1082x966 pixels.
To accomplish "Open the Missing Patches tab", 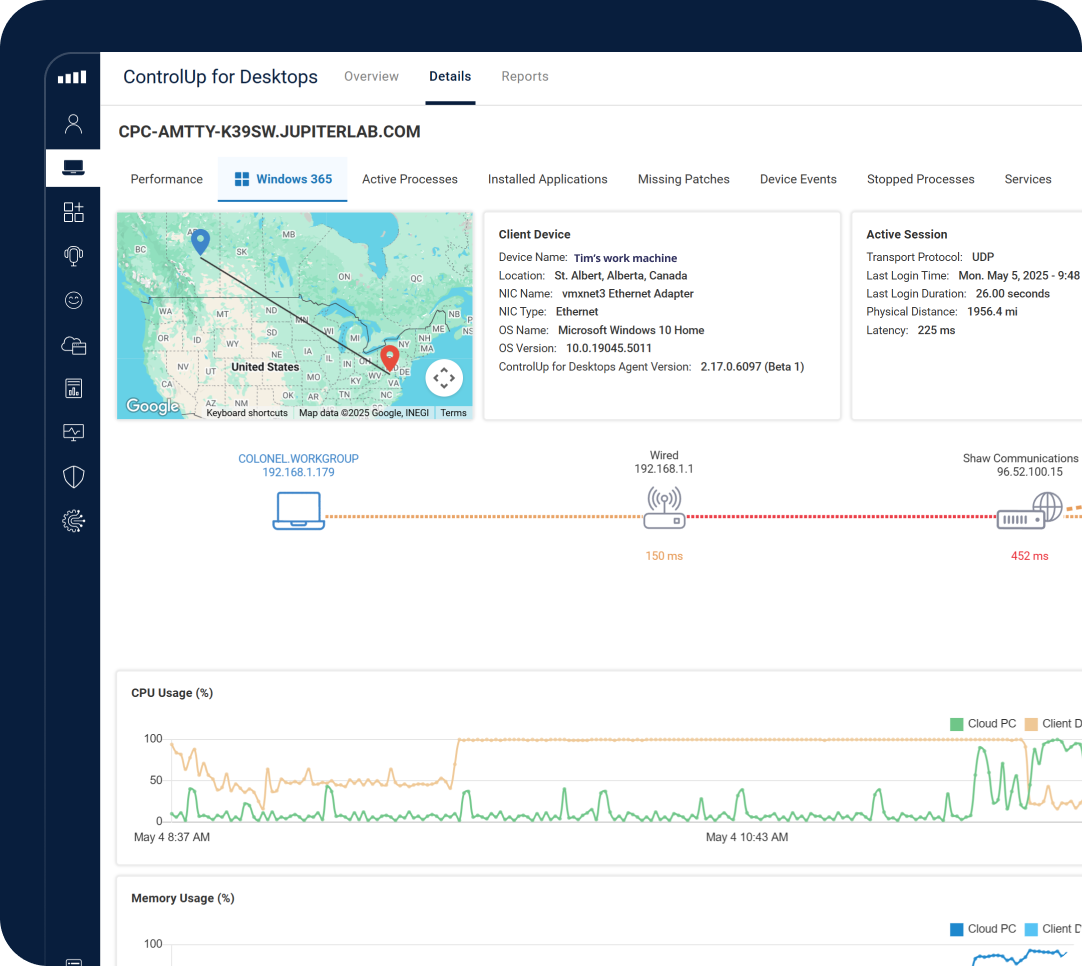I will pos(683,179).
